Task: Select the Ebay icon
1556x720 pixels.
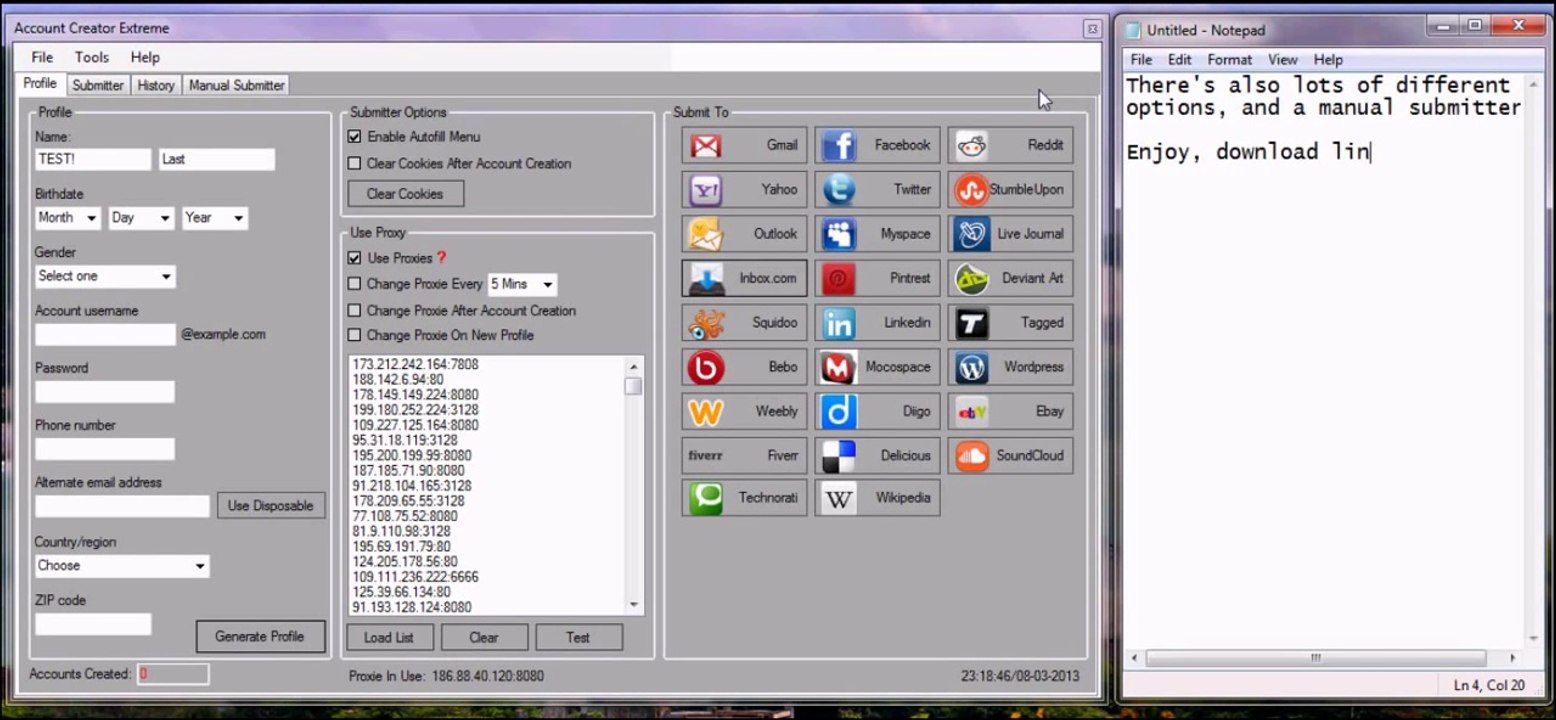Action: [971, 411]
